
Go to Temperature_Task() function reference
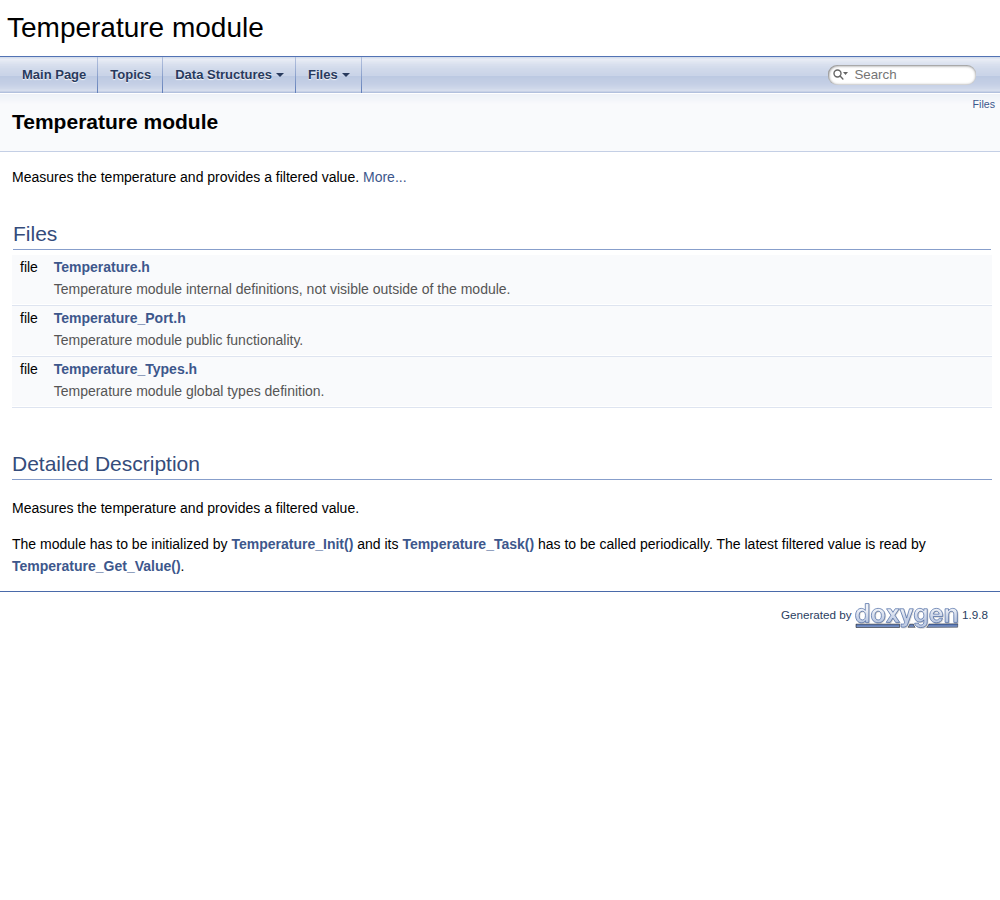tap(468, 544)
